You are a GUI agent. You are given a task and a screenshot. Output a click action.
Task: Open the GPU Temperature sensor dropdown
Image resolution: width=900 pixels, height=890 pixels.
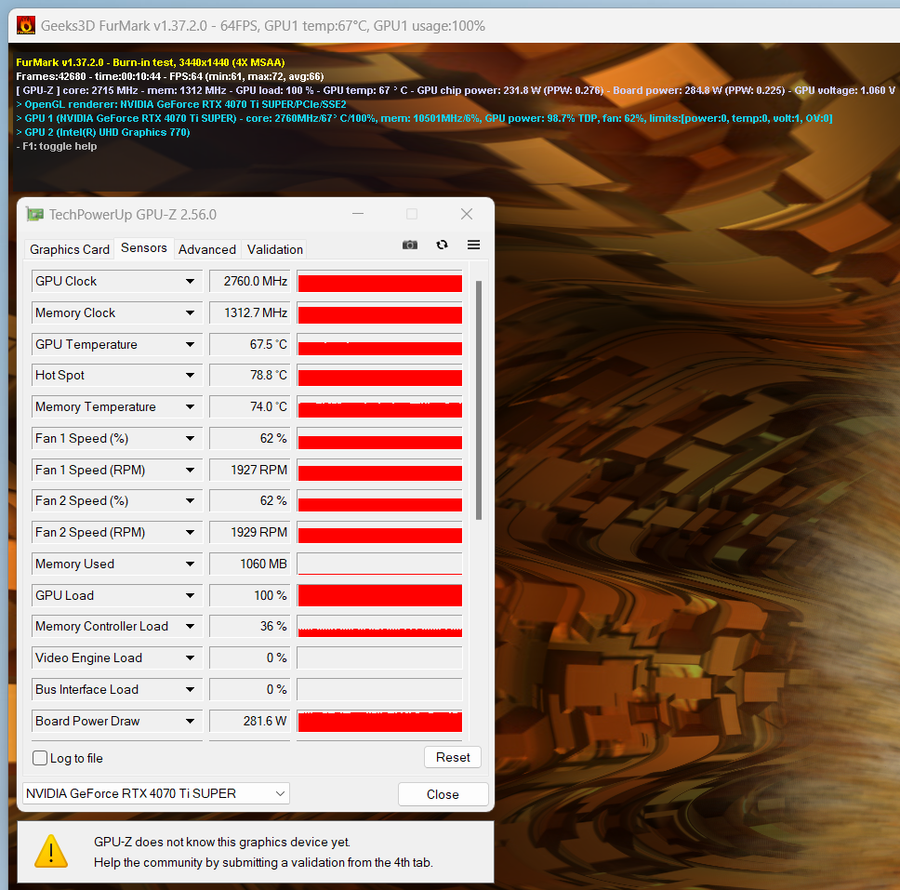(x=190, y=344)
